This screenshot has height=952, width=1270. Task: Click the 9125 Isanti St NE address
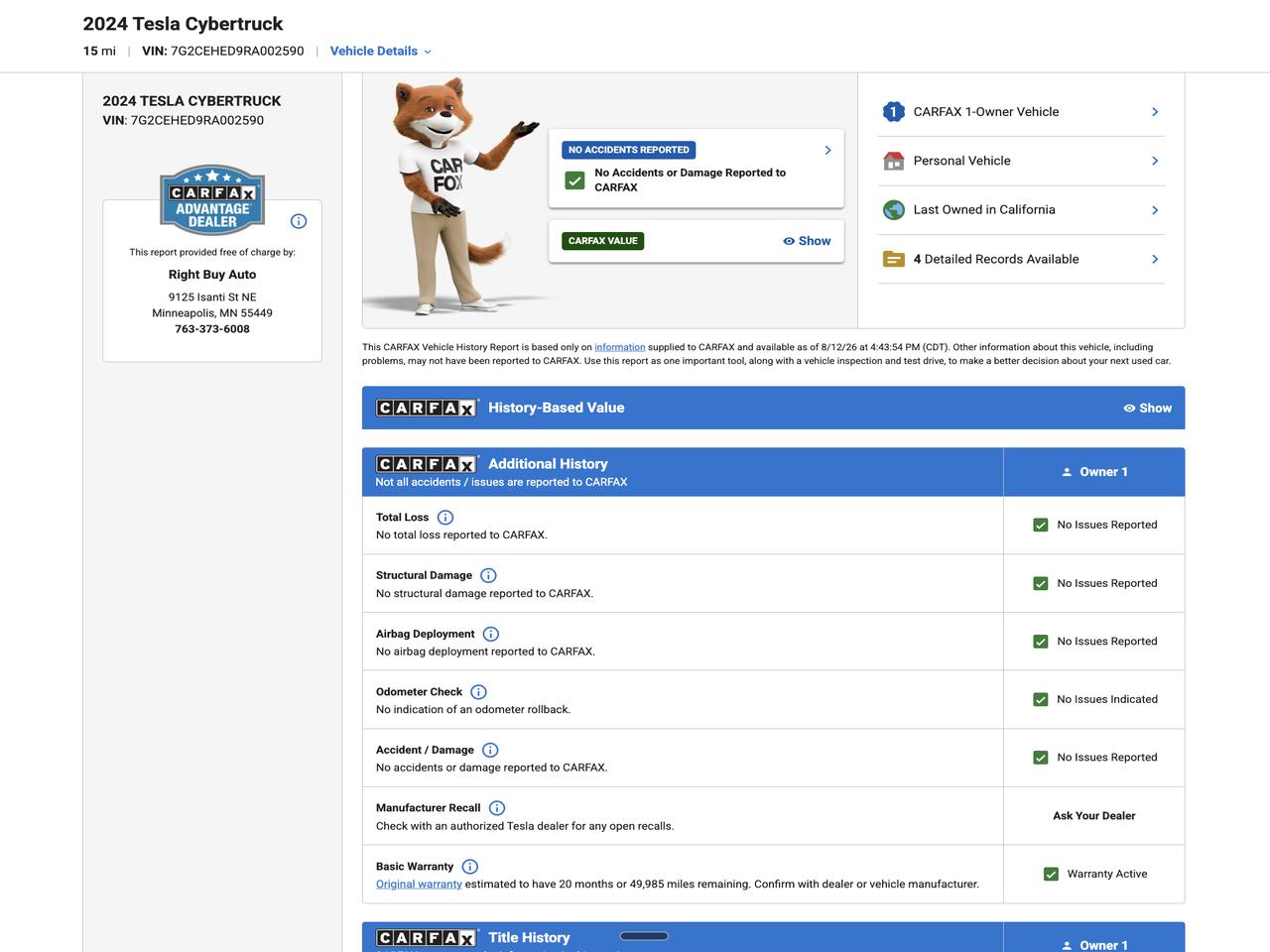pyautogui.click(x=212, y=297)
